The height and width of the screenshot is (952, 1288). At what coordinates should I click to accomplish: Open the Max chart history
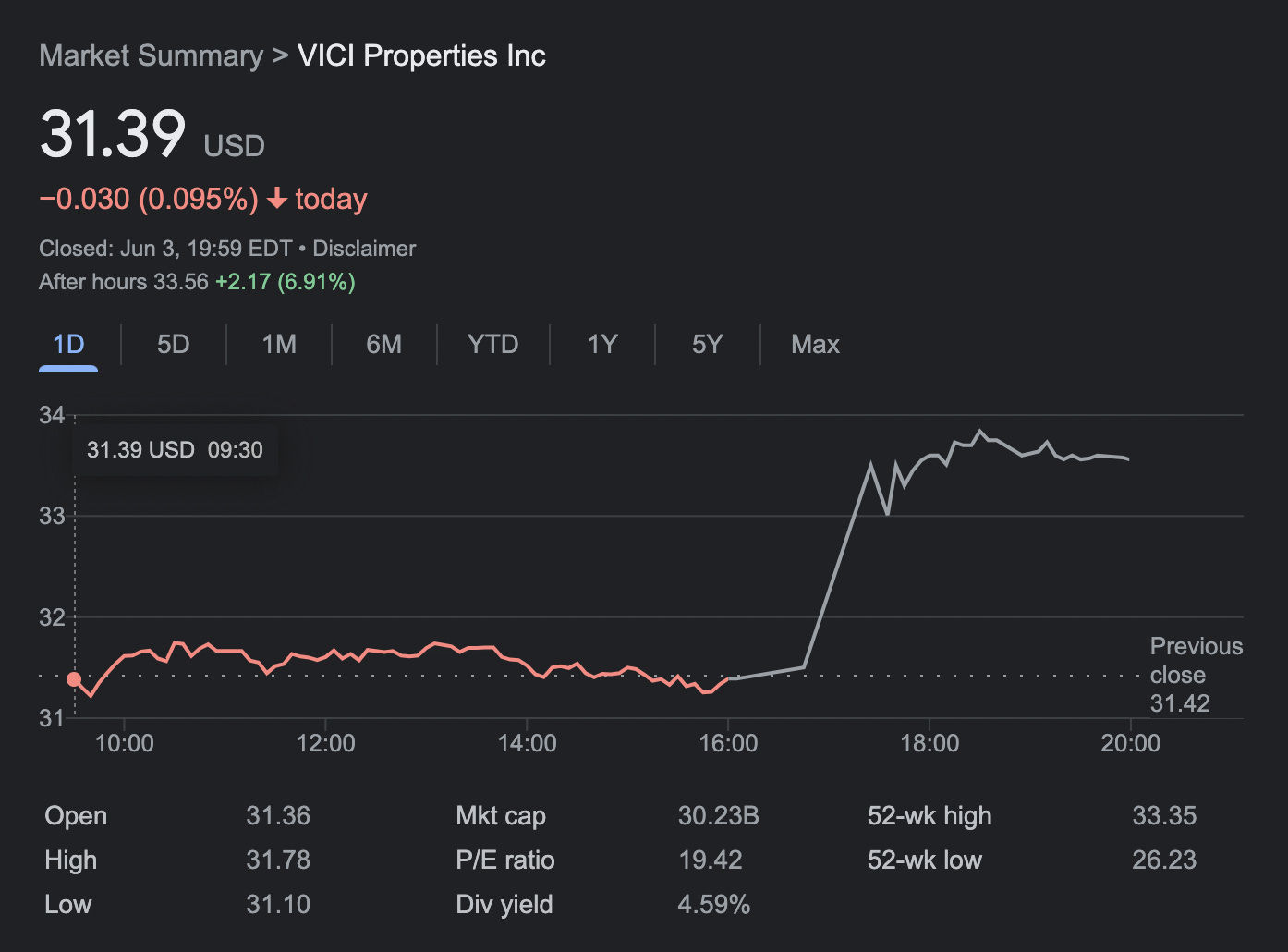[814, 344]
